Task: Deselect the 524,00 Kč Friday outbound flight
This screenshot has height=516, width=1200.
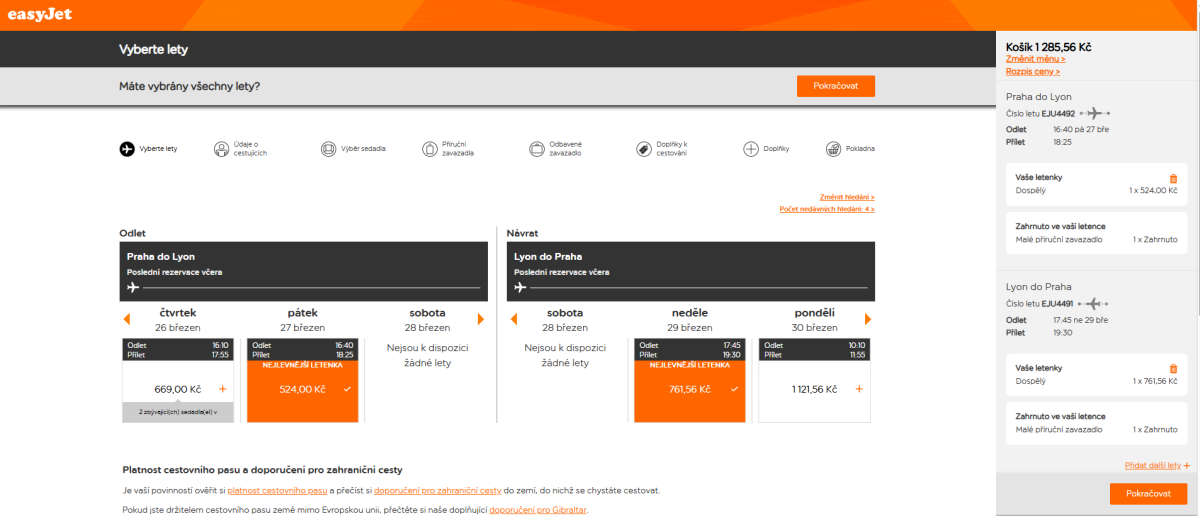Action: coord(302,389)
